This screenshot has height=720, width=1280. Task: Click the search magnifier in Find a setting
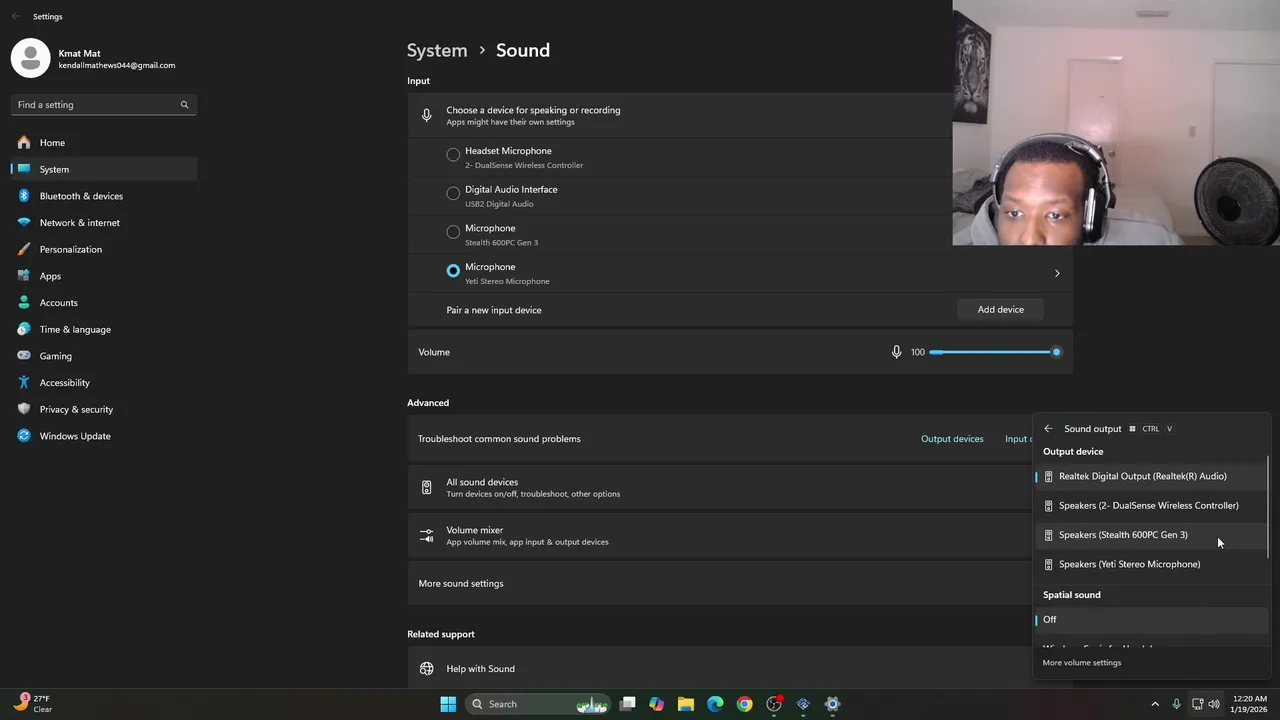point(184,104)
